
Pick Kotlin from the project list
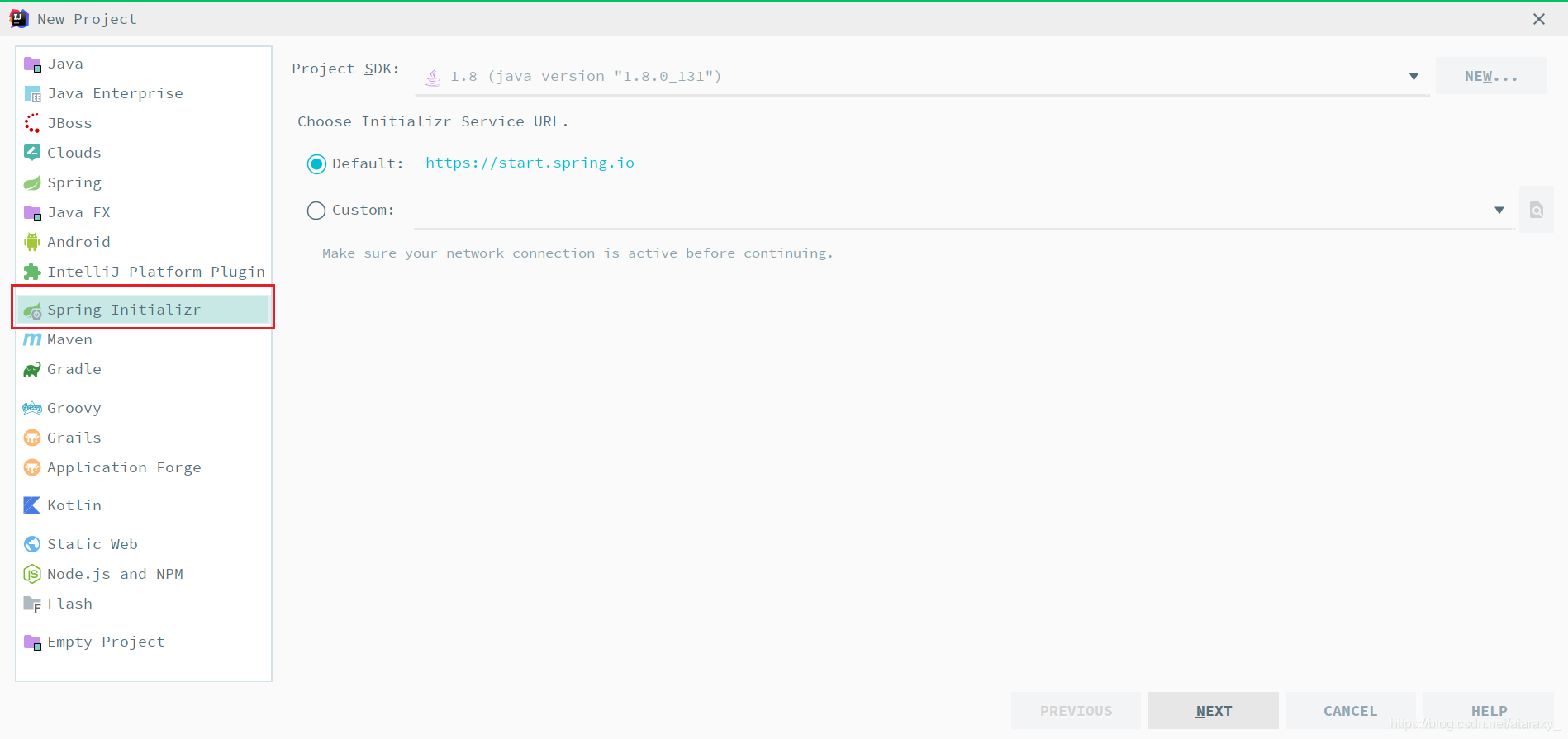tap(144, 505)
